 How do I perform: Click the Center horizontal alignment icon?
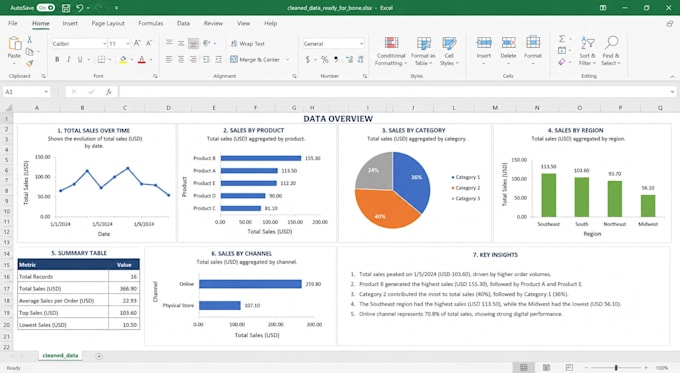click(181, 59)
